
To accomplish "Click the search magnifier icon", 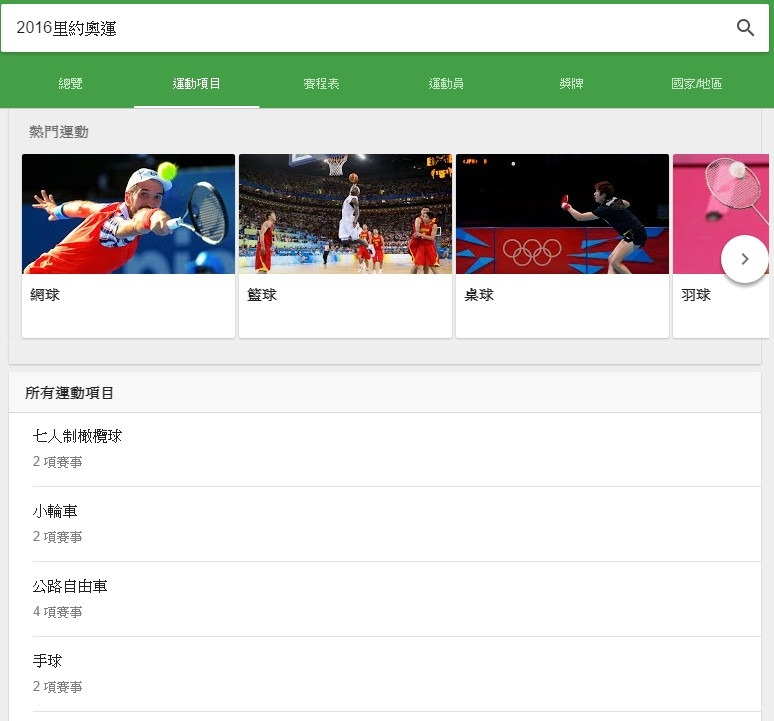I will (x=745, y=28).
